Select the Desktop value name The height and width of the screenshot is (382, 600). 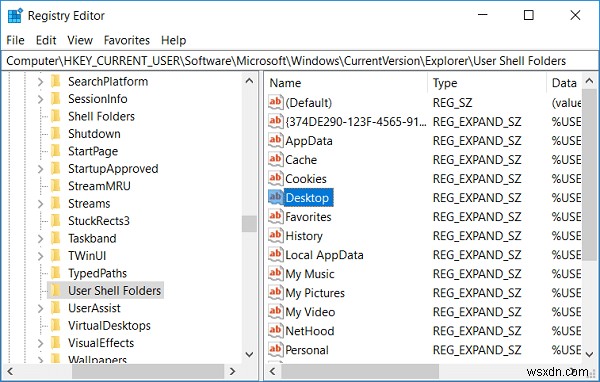(x=308, y=198)
